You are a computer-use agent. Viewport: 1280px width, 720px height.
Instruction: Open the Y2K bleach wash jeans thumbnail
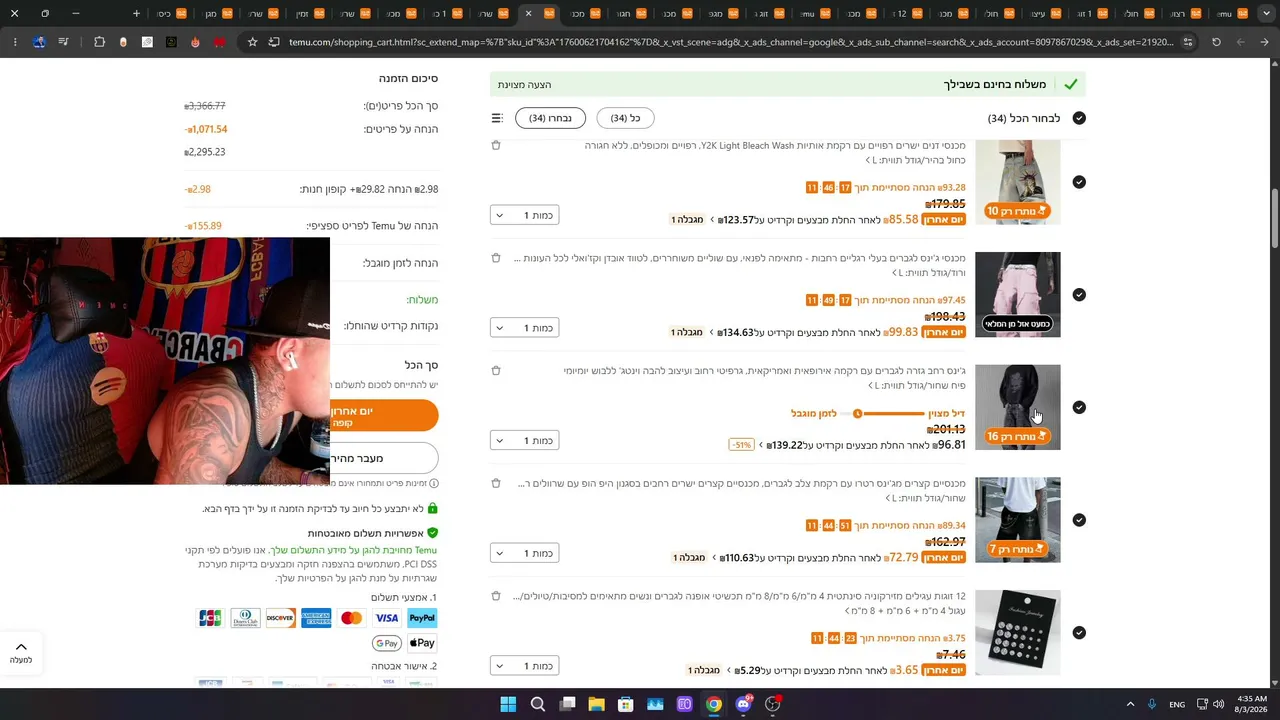coord(1018,182)
